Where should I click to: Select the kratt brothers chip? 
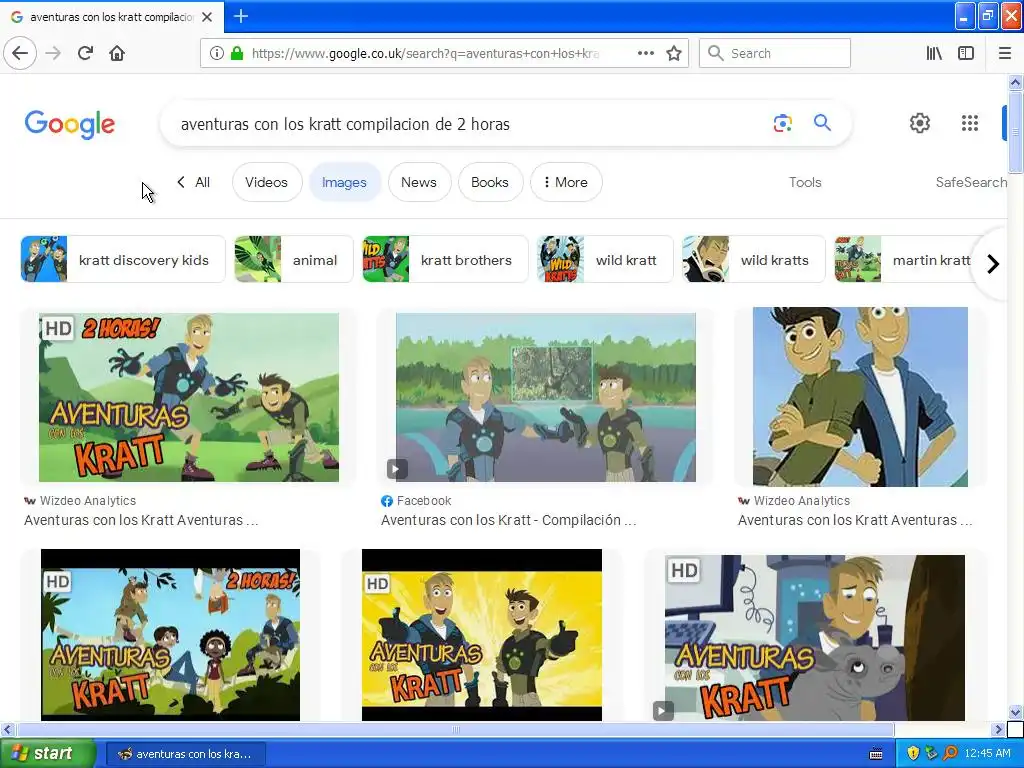[445, 259]
